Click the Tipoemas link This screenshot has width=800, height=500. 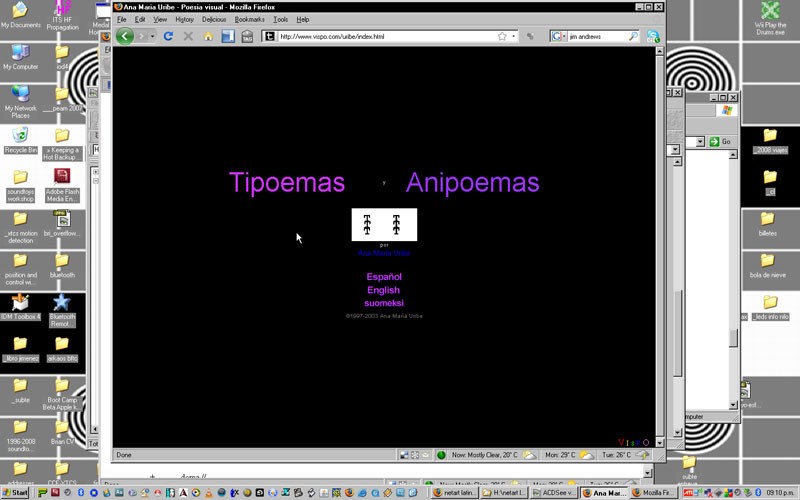pyautogui.click(x=286, y=183)
